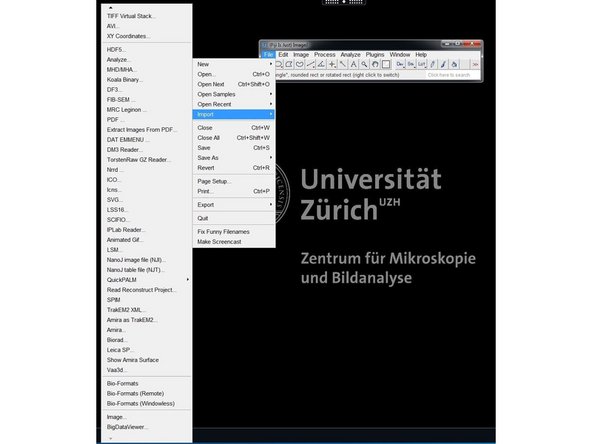592x444 pixels.
Task: Expand the QuickPALM submenu
Action: 147,280
